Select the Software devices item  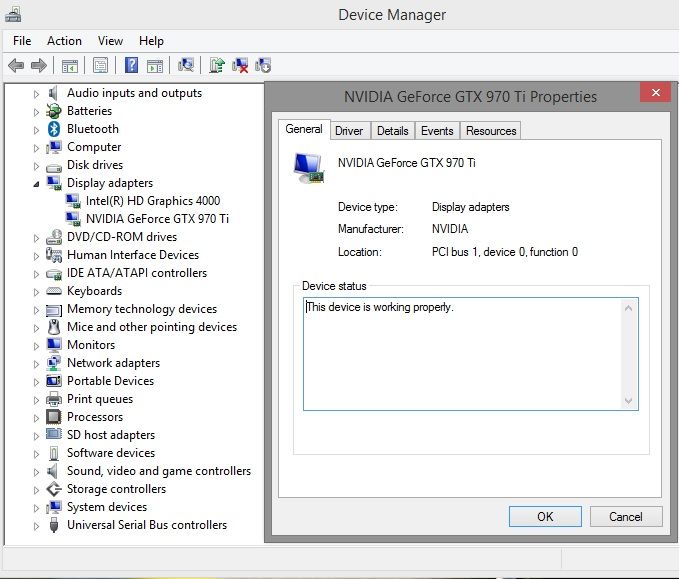coord(111,453)
